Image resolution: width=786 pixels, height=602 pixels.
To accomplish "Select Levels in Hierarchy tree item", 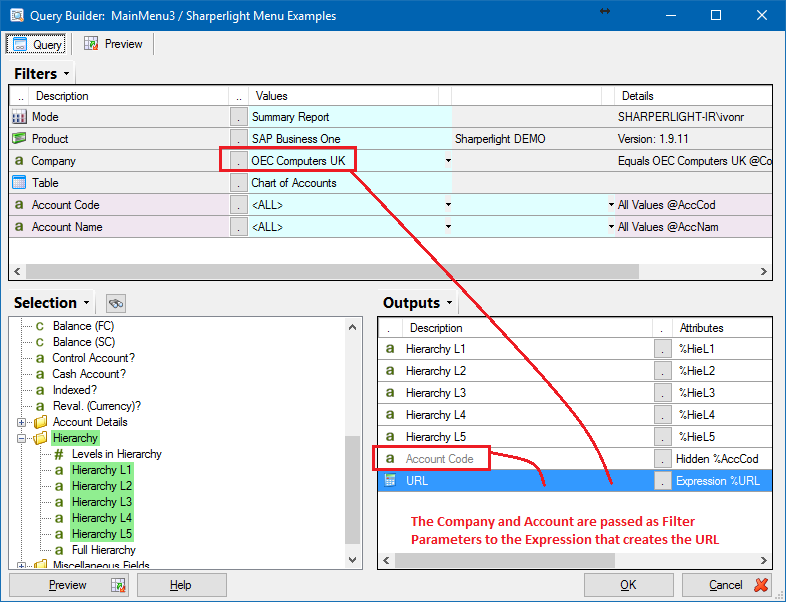I will tap(116, 454).
